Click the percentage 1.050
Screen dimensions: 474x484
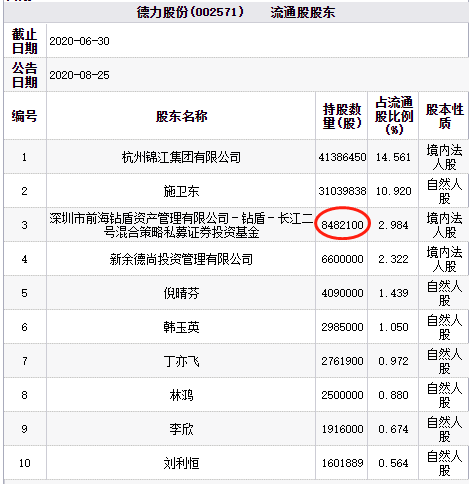[x=393, y=327]
